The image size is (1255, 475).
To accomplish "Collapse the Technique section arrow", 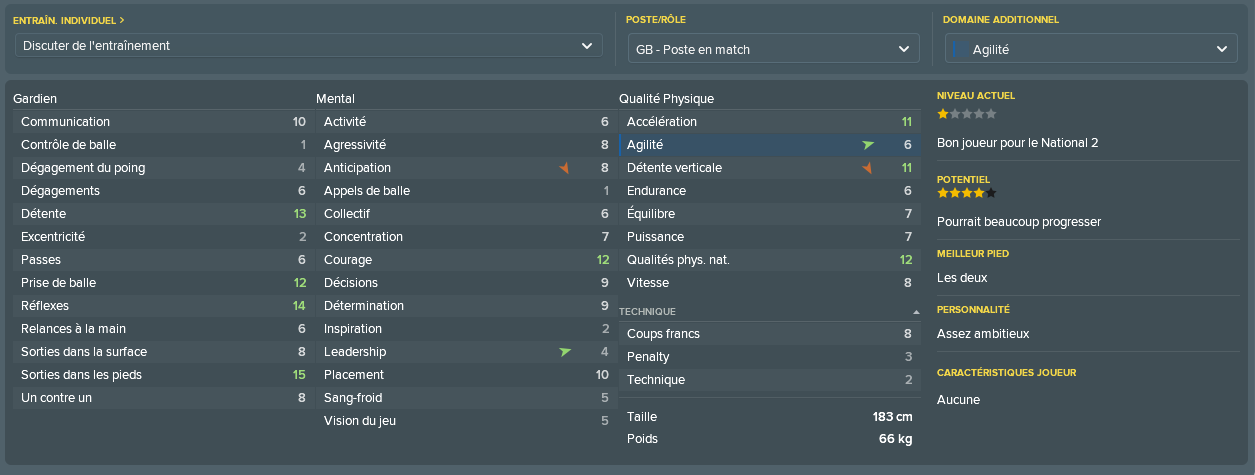I will (916, 312).
